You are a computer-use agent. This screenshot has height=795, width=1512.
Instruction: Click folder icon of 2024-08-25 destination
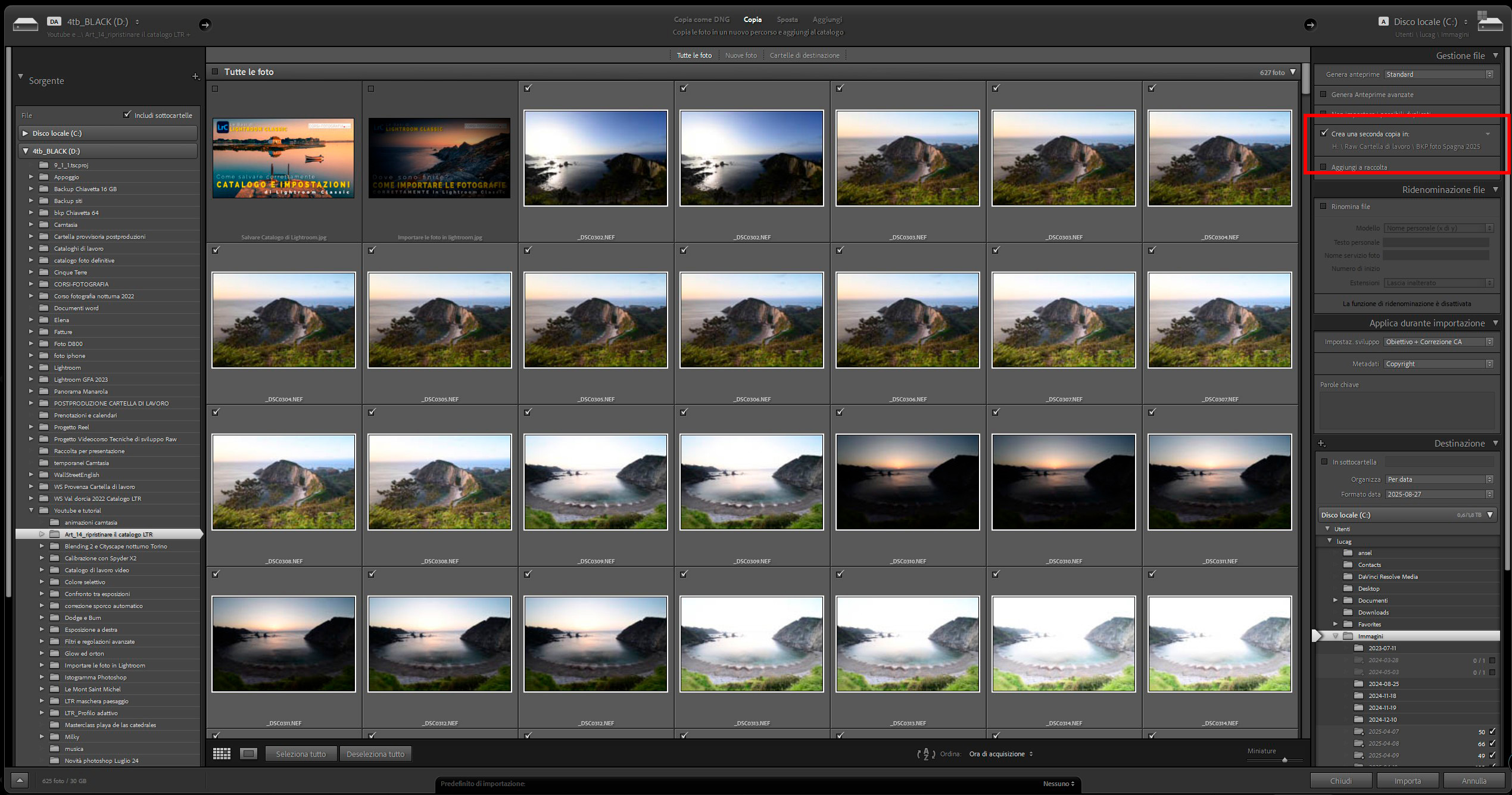coord(1359,684)
